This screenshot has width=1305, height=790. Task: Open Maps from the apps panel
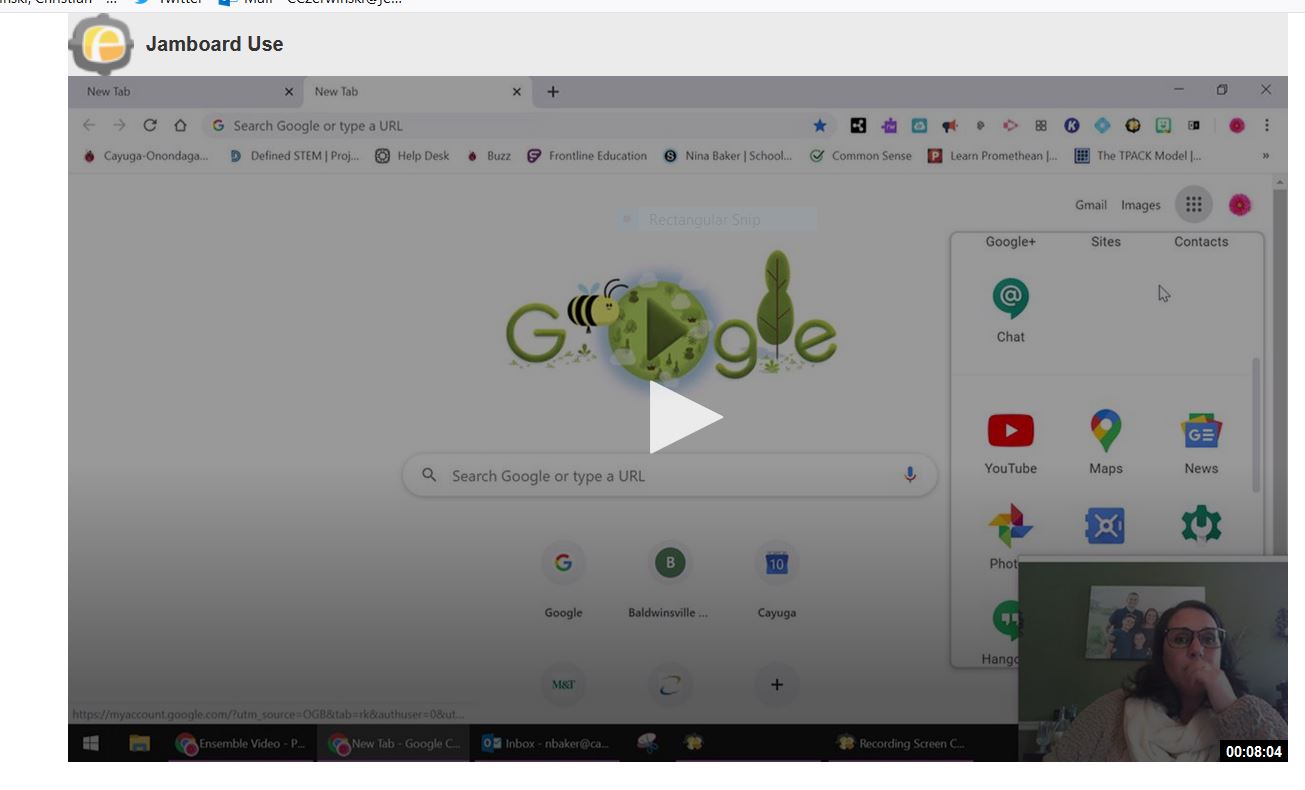(x=1105, y=442)
